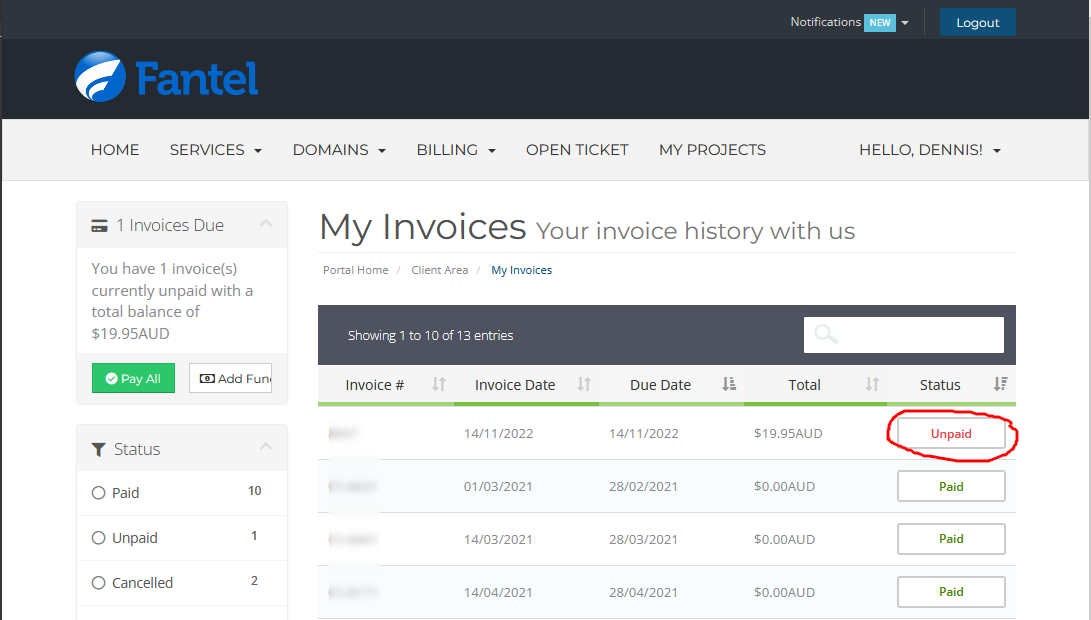Sort by Invoice Date column arrows

tap(584, 384)
